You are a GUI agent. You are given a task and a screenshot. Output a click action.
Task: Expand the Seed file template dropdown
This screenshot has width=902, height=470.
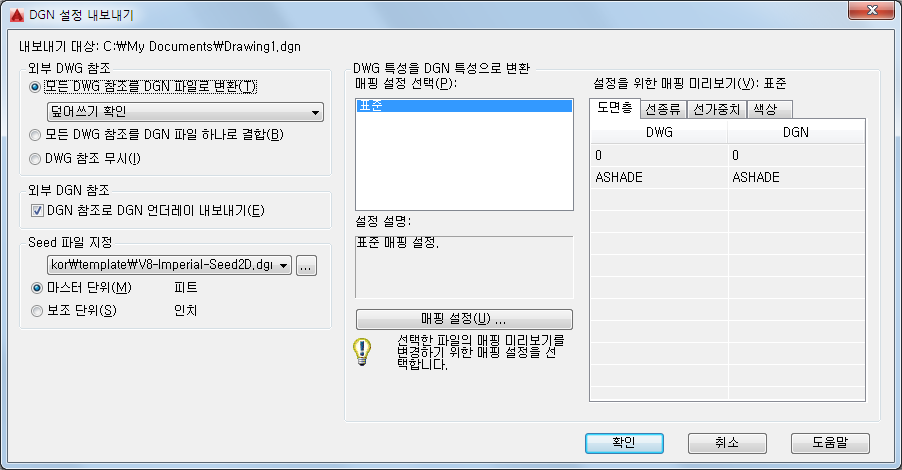point(169,265)
